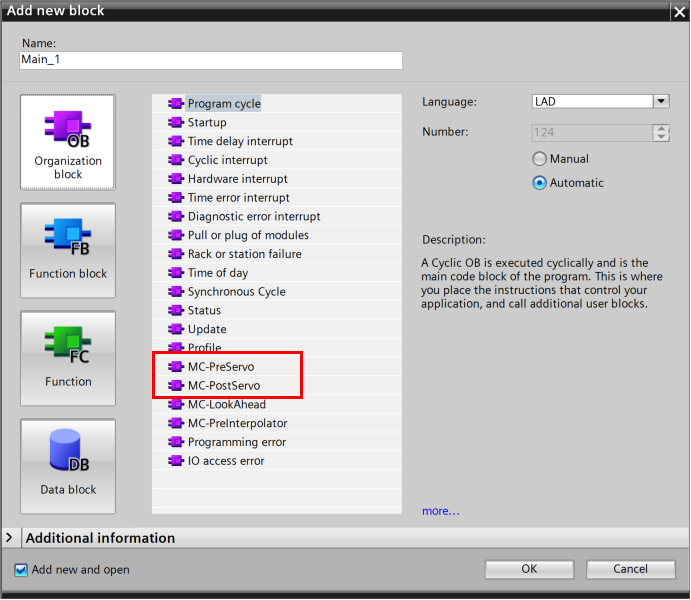This screenshot has width=691, height=600.
Task: Click the Name input field
Action: click(211, 60)
